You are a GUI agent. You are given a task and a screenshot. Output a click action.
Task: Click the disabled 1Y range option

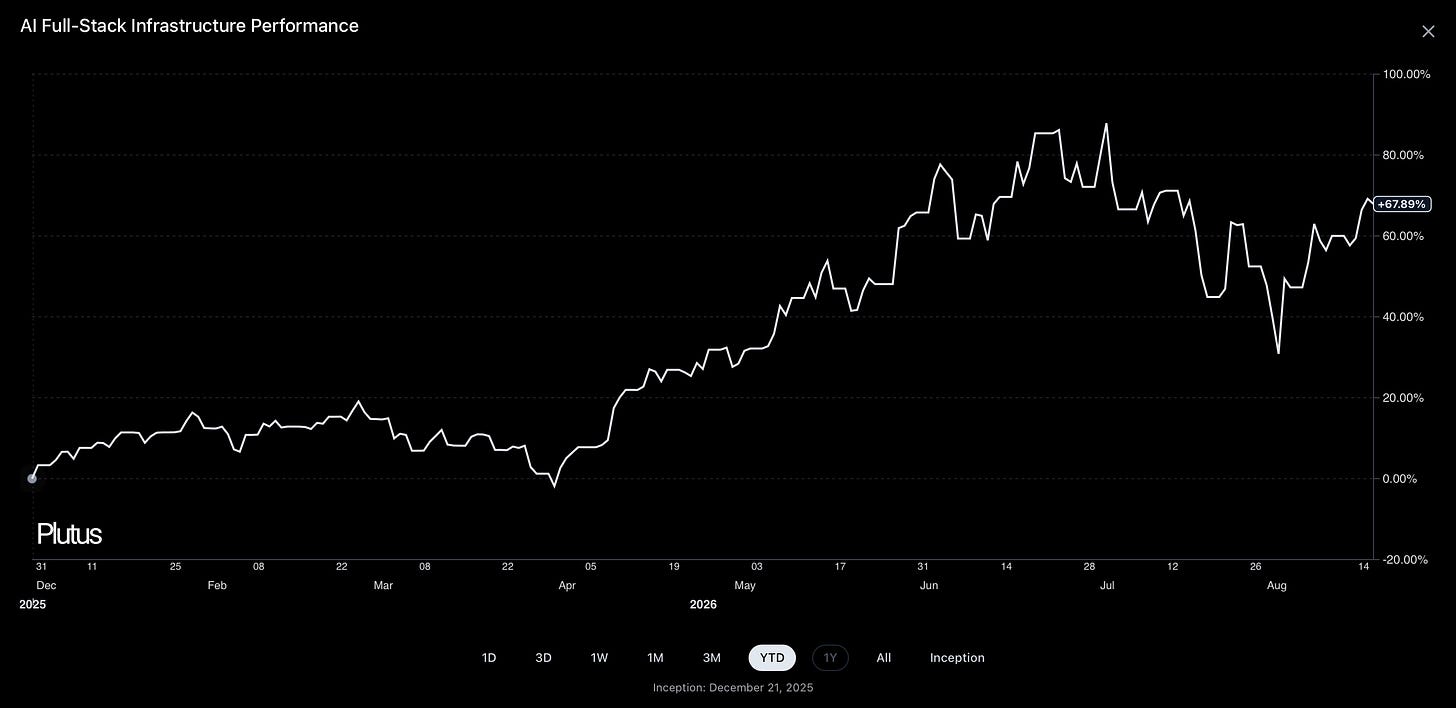830,658
